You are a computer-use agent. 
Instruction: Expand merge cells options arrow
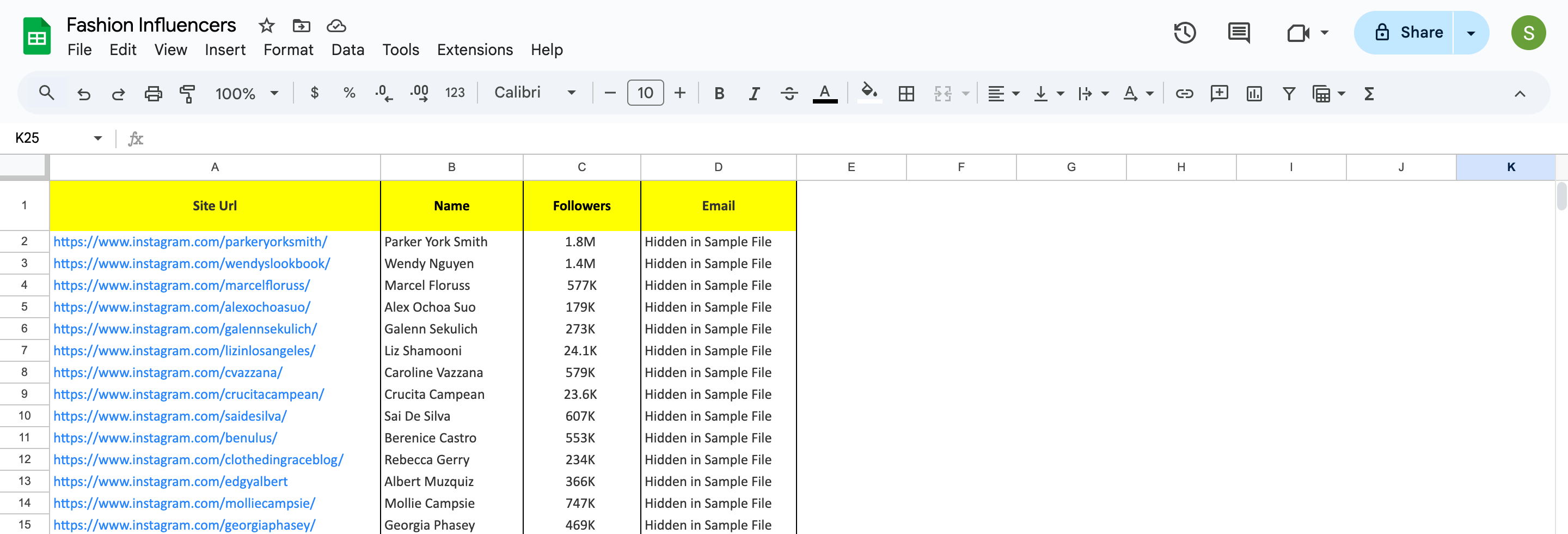click(x=965, y=93)
